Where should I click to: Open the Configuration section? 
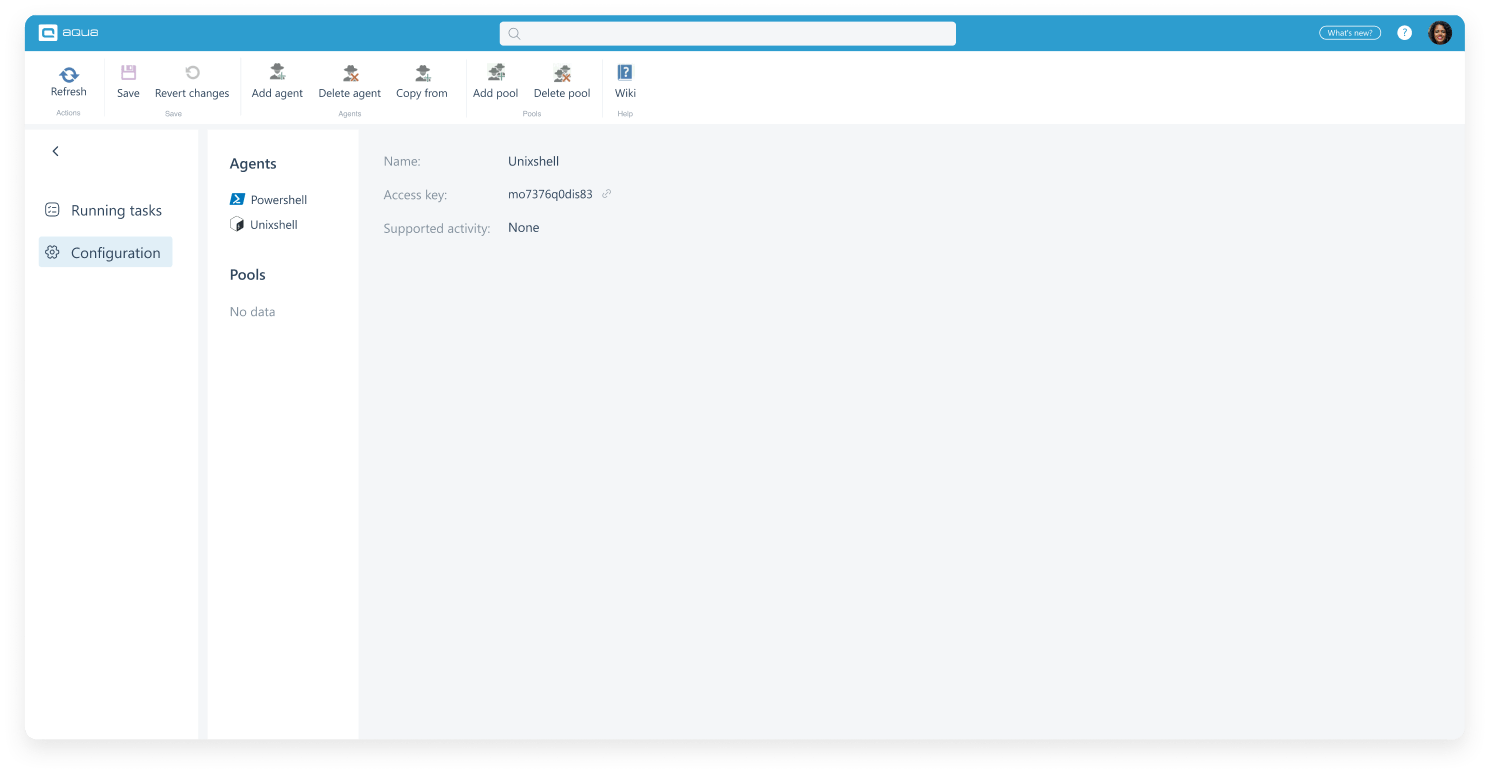click(x=115, y=252)
